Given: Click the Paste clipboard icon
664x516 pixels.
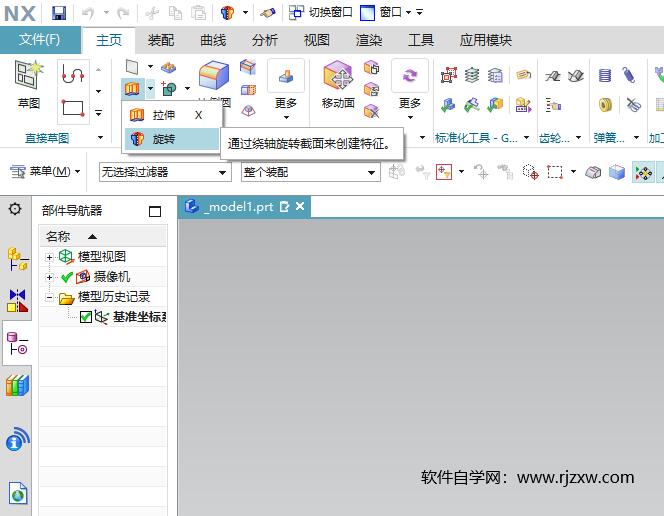Looking at the screenshot, I should point(198,13).
